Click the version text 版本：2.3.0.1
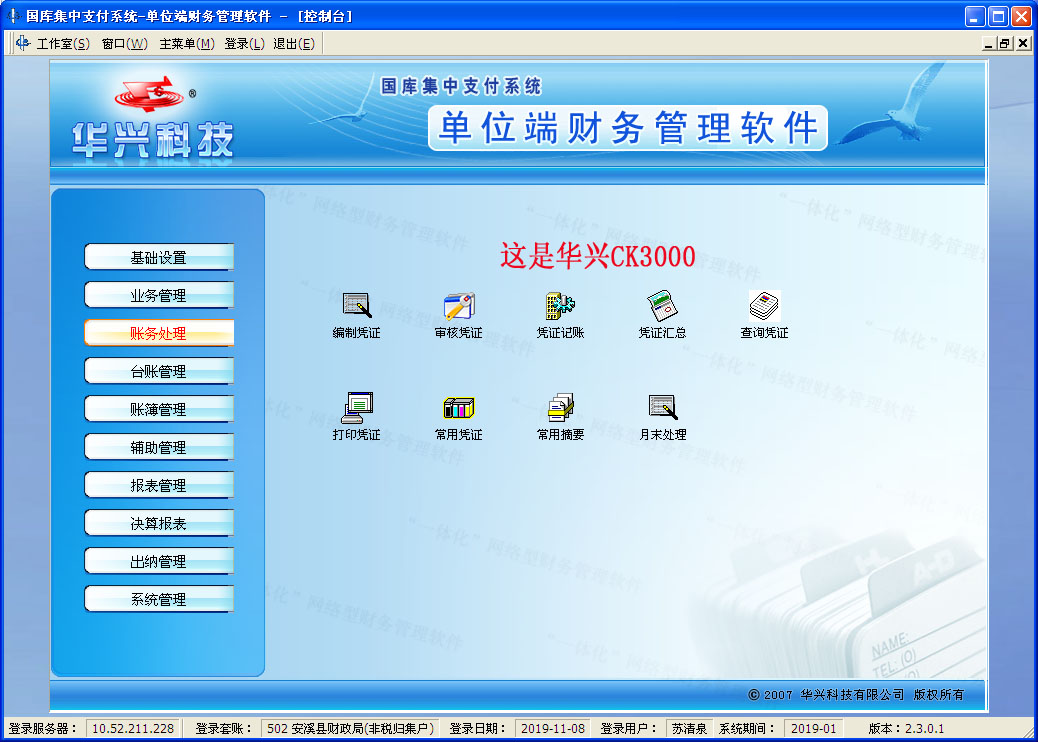The height and width of the screenshot is (742, 1038). click(906, 728)
